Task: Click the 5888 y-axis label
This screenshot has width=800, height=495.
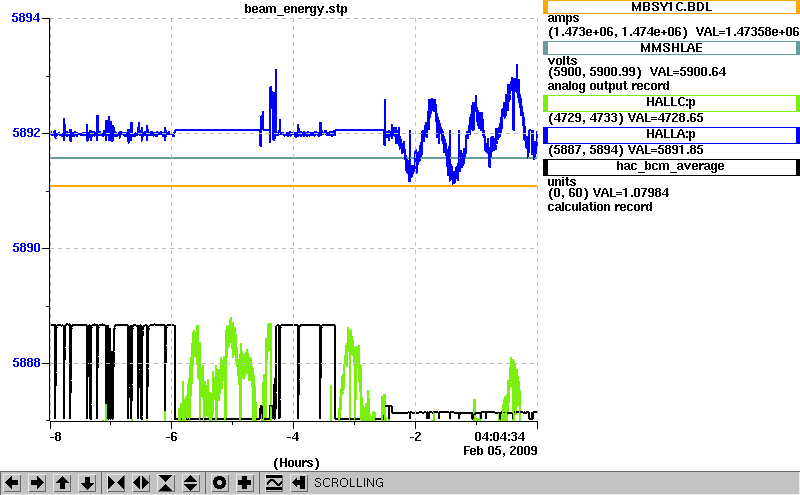Action: pos(26,363)
